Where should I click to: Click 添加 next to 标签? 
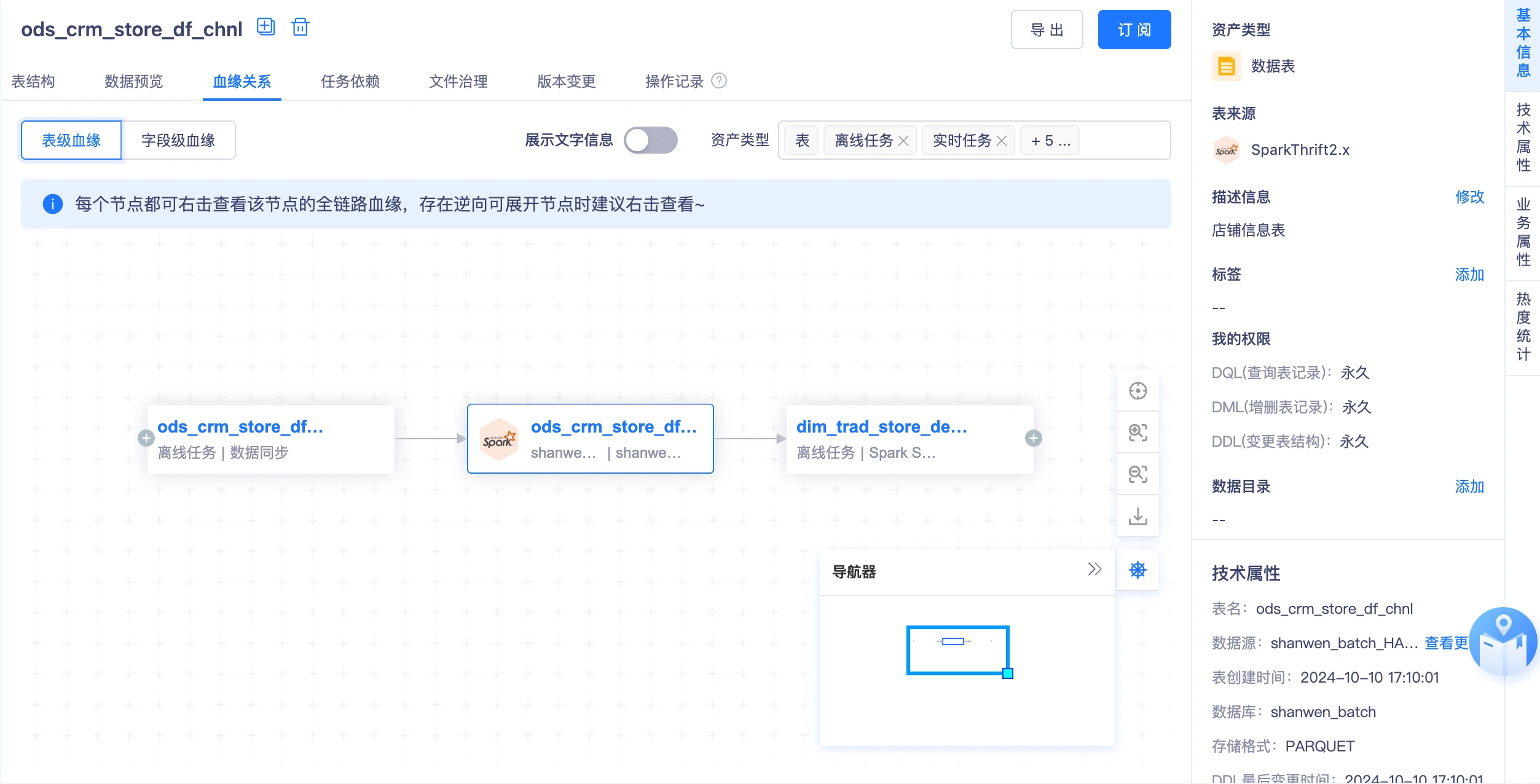pos(1469,275)
